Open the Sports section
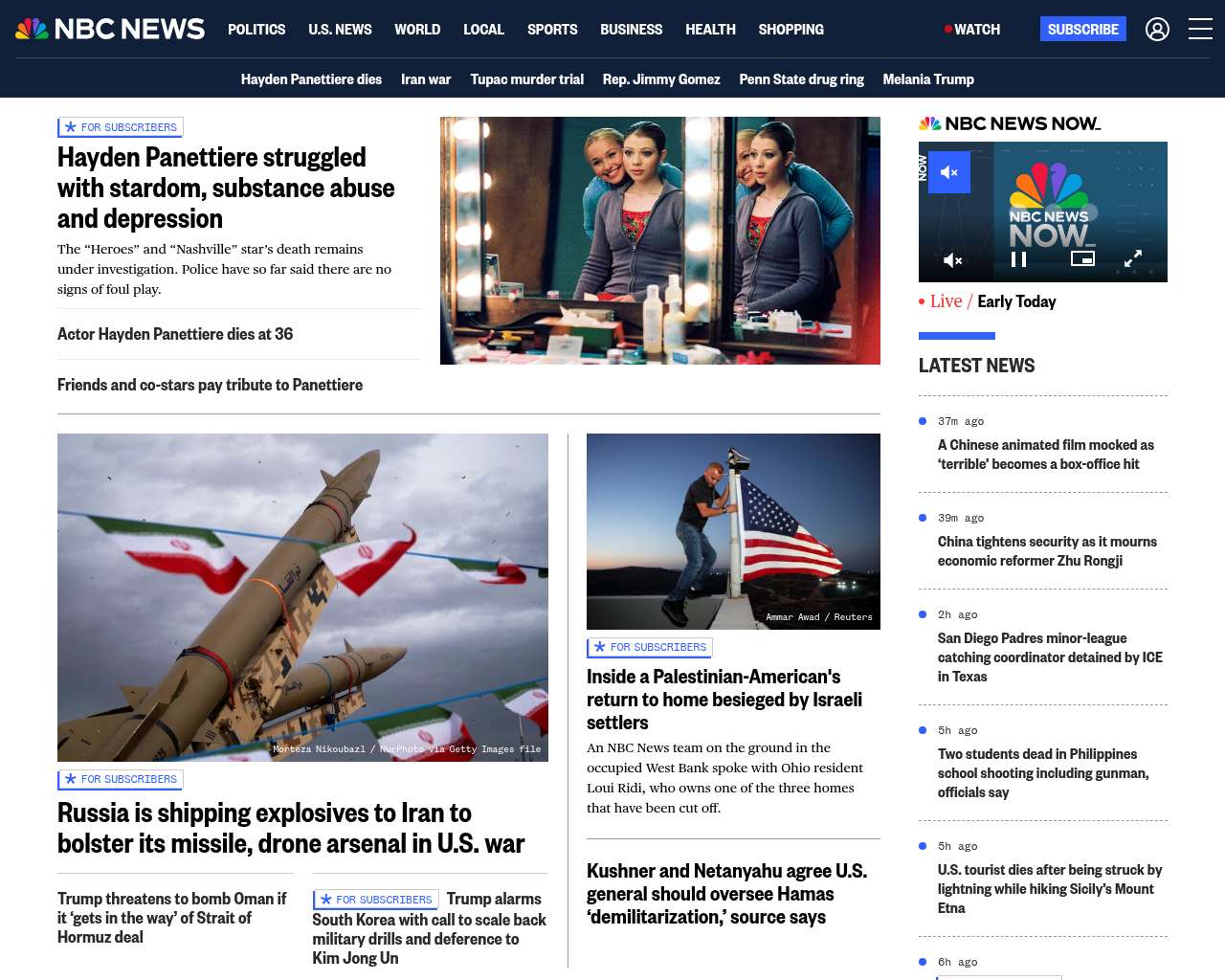 click(x=552, y=30)
